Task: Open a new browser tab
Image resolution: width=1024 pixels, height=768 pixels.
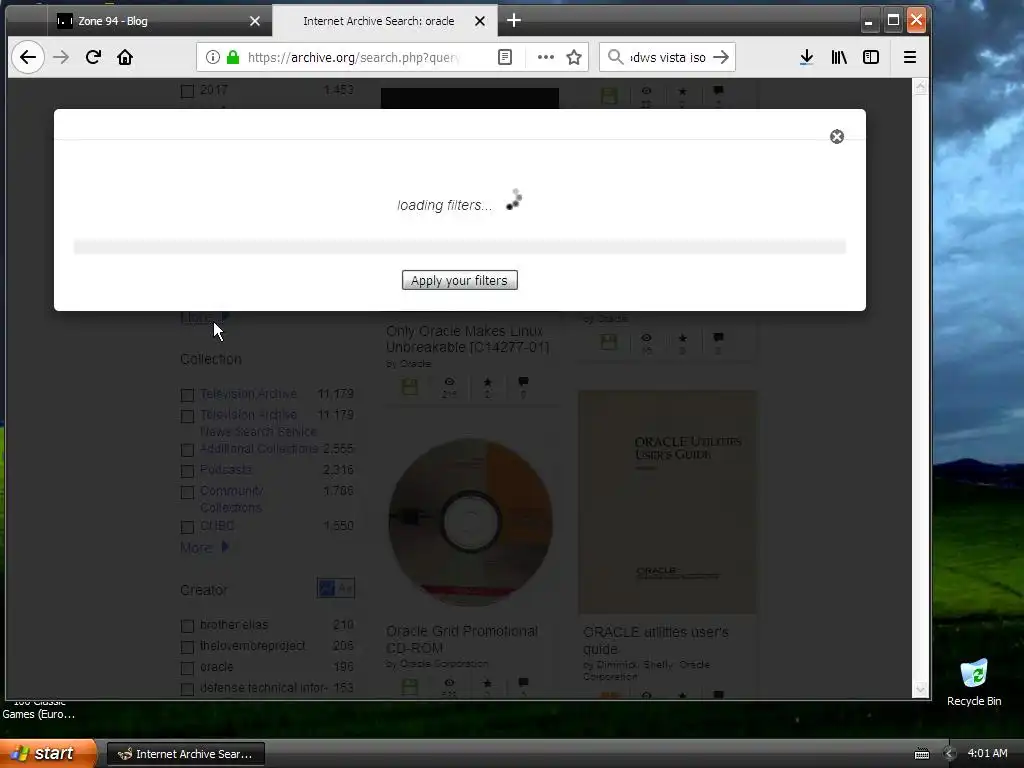Action: [514, 21]
